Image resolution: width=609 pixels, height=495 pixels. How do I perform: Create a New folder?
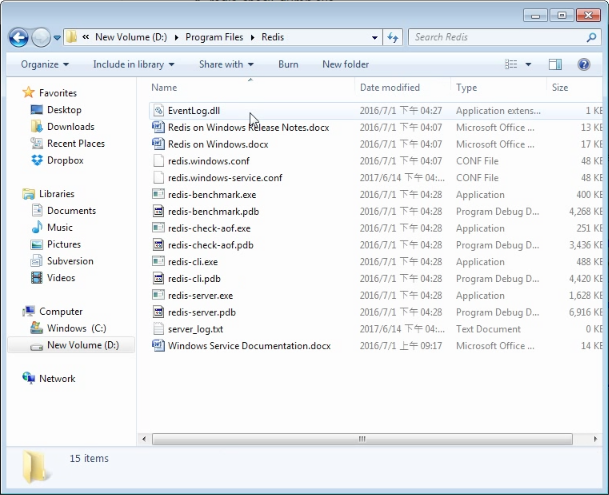tap(345, 64)
